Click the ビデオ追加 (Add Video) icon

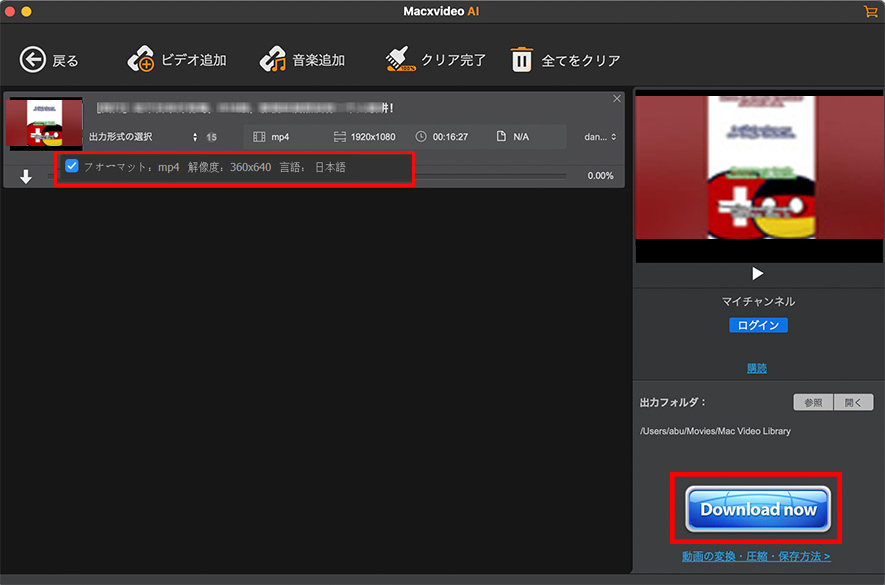click(141, 59)
